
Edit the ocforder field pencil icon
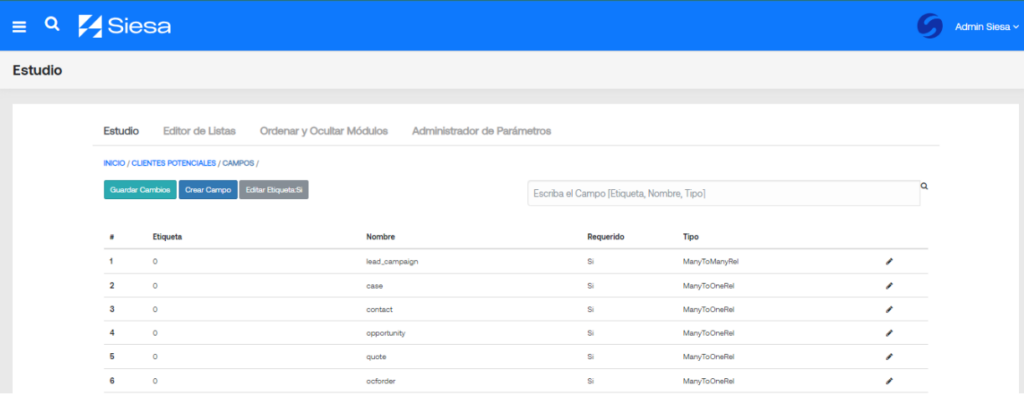(889, 381)
